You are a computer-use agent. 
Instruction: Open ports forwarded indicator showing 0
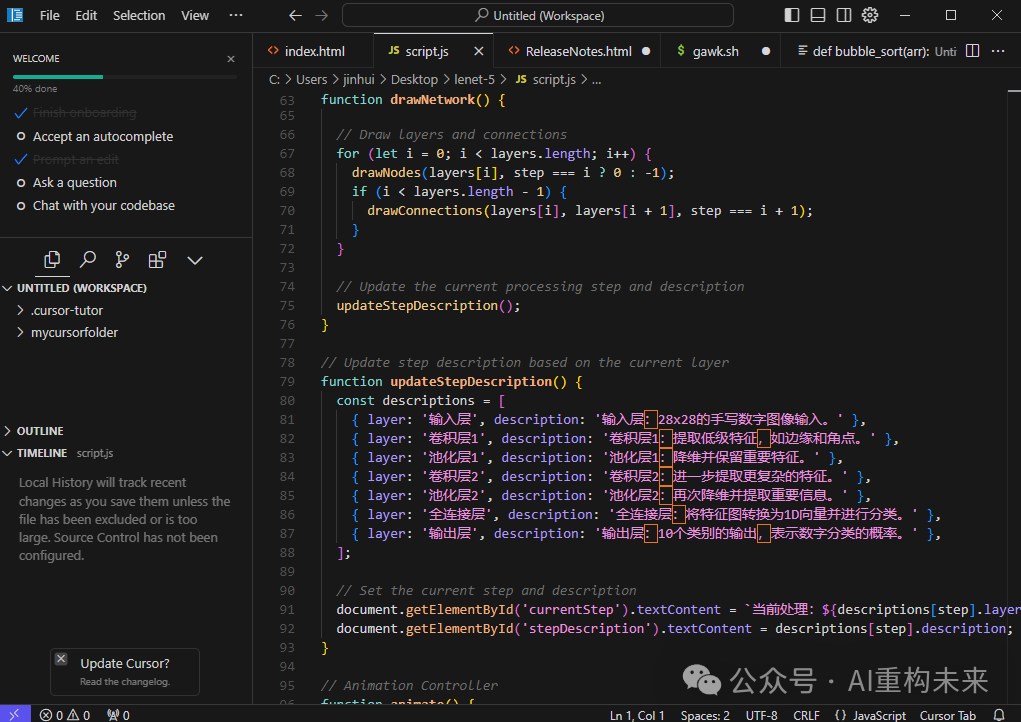point(119,715)
